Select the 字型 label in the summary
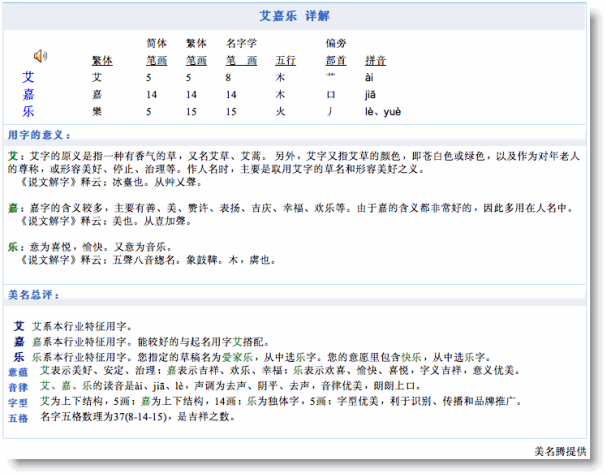Viewport: 606px width, 475px height. pos(18,401)
